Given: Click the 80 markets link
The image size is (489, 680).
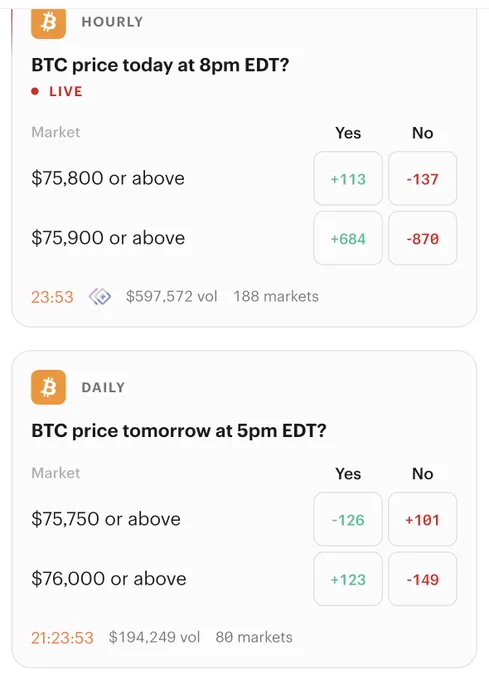Looking at the screenshot, I should pos(254,638).
